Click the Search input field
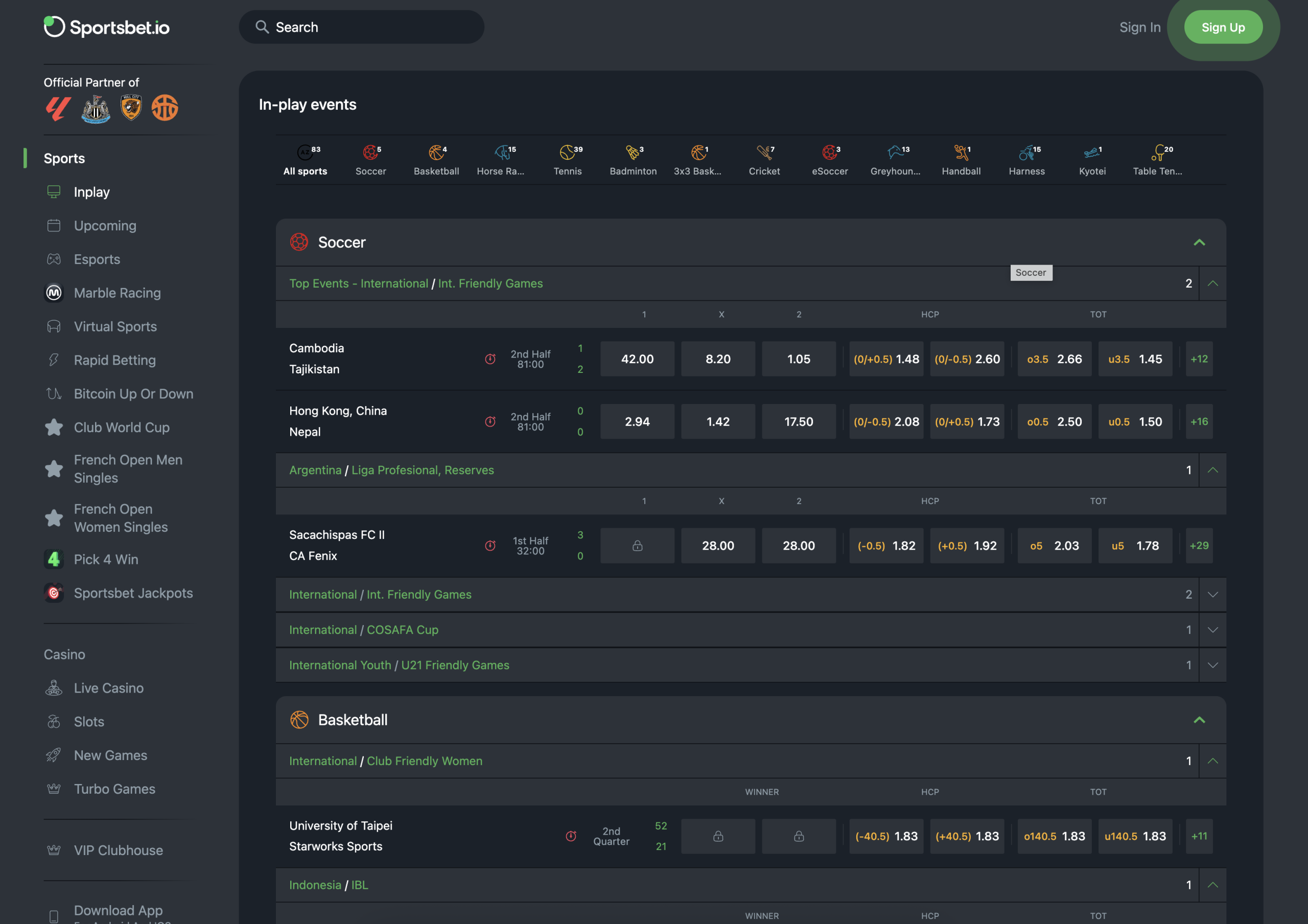 pyautogui.click(x=370, y=28)
